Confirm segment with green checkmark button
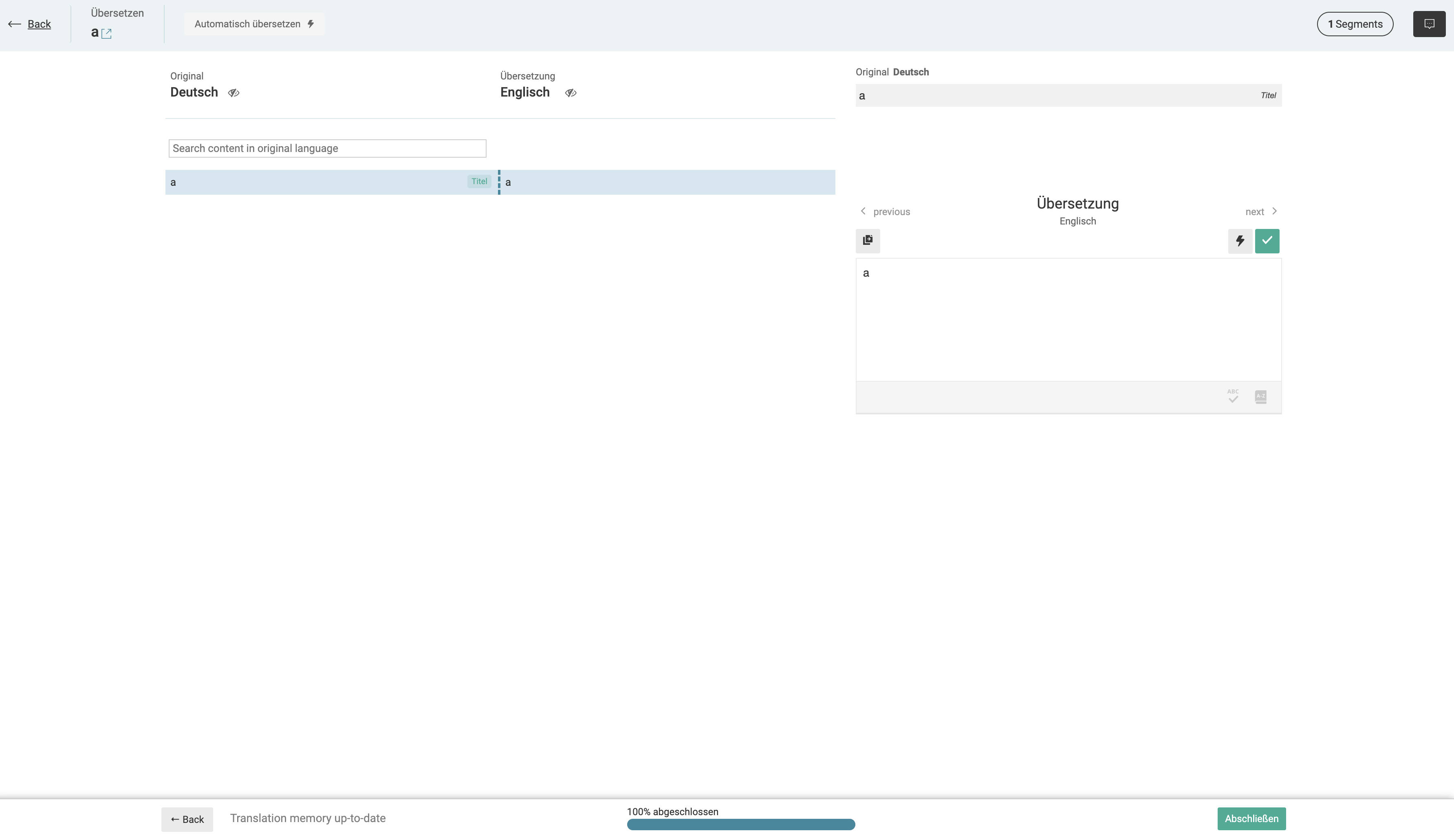 click(1267, 241)
